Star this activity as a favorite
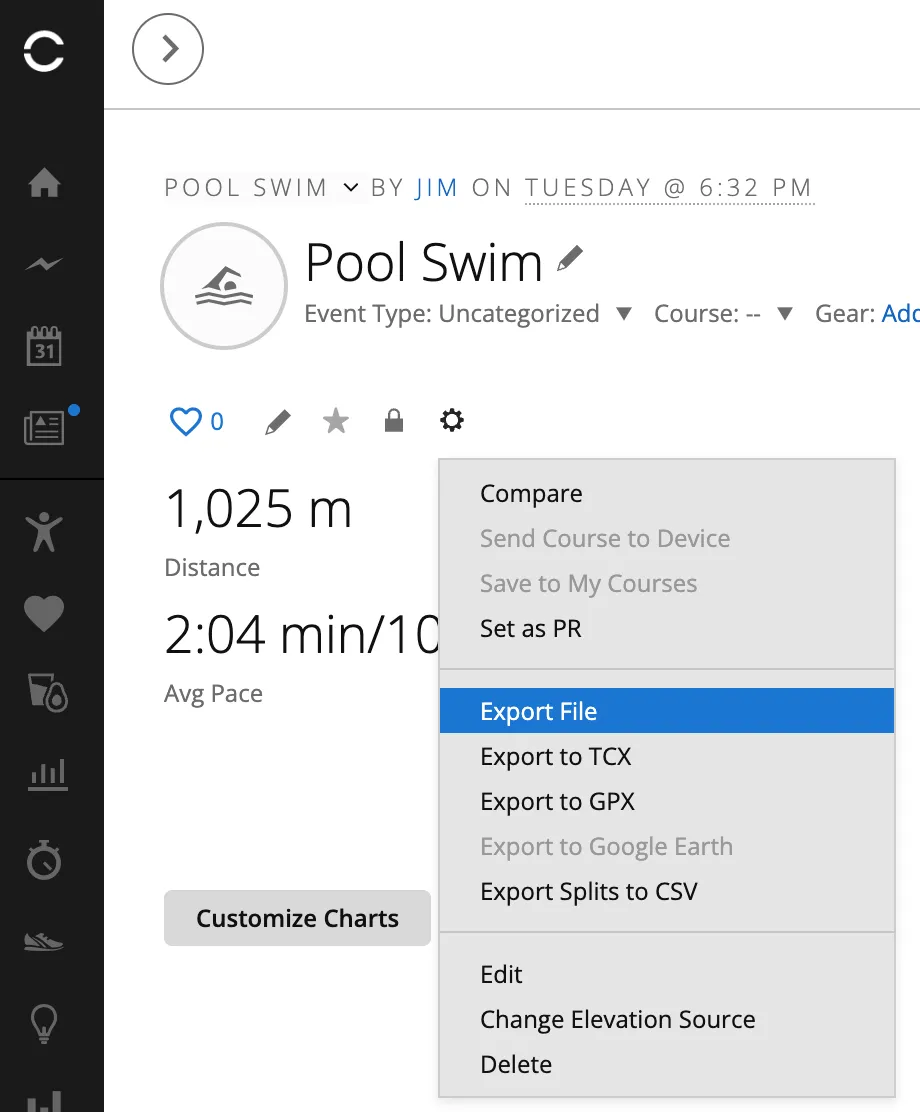 335,421
